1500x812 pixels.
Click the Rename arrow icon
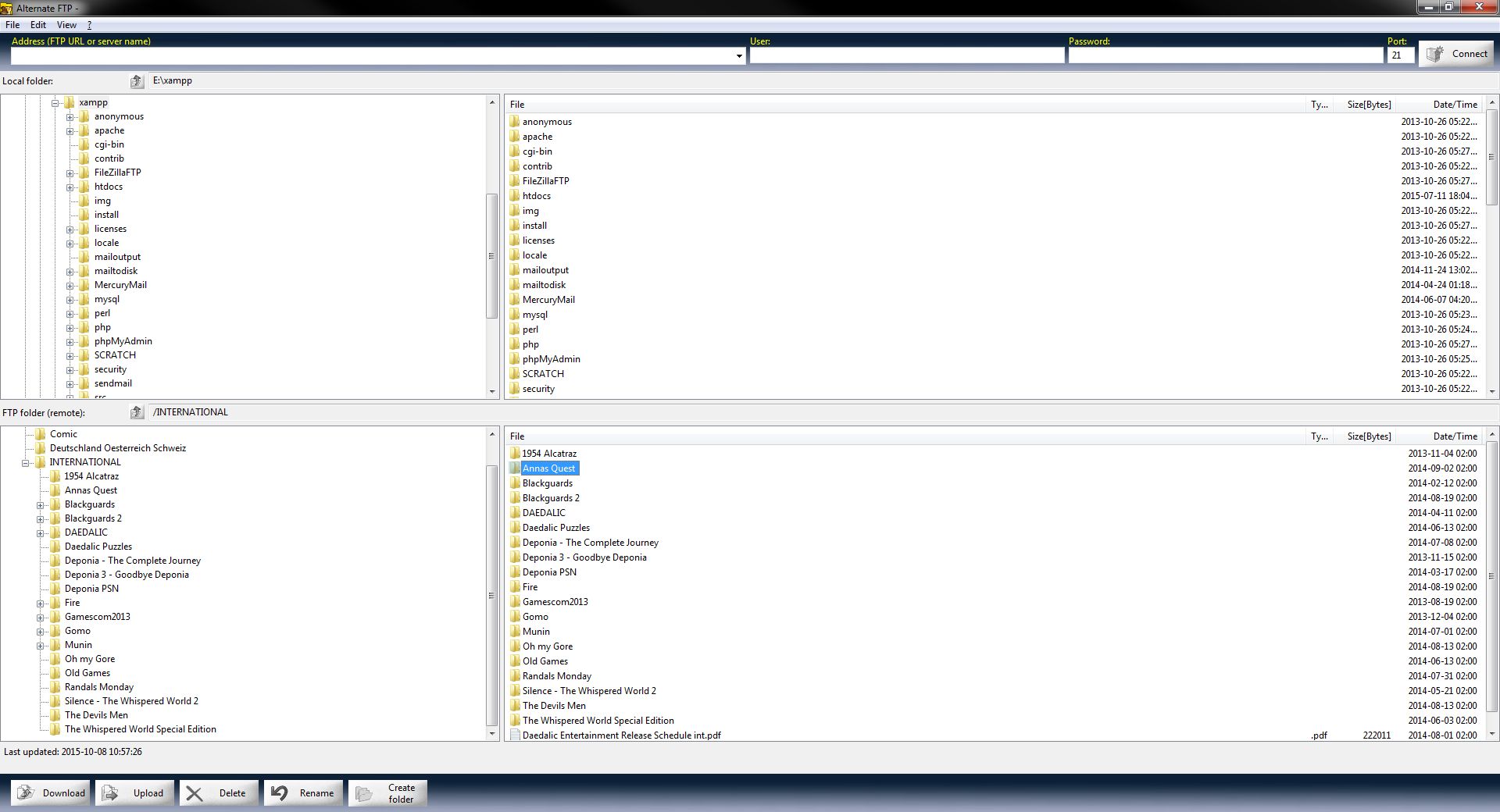(280, 792)
